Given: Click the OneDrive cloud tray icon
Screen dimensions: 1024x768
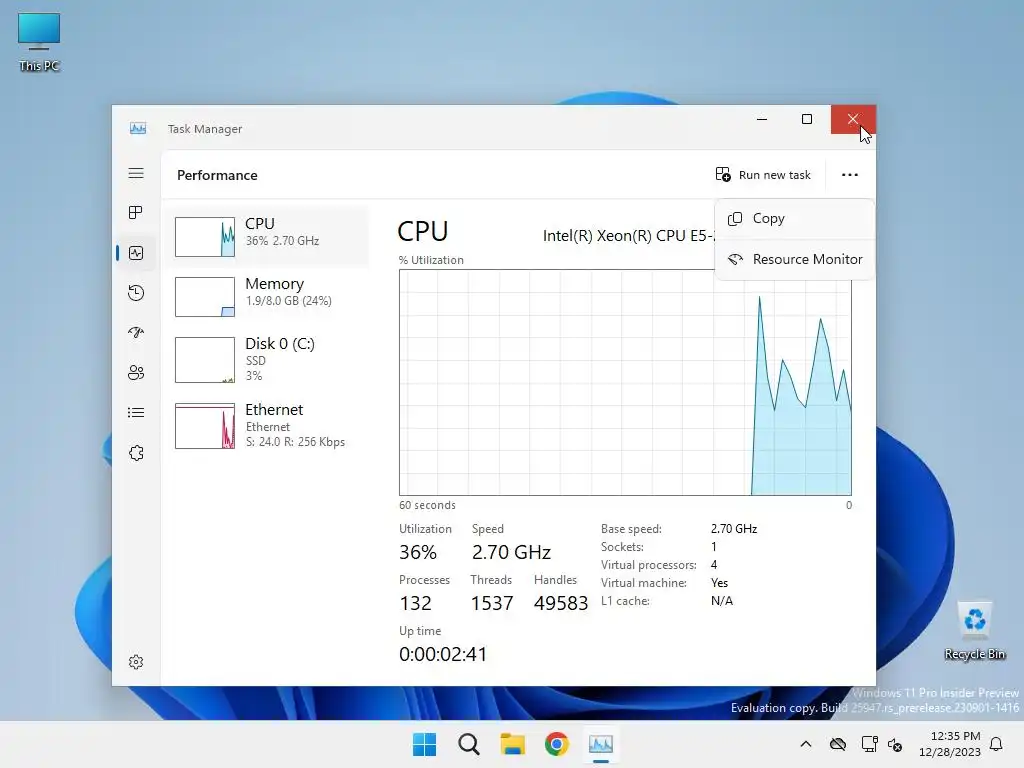Looking at the screenshot, I should tap(838, 744).
